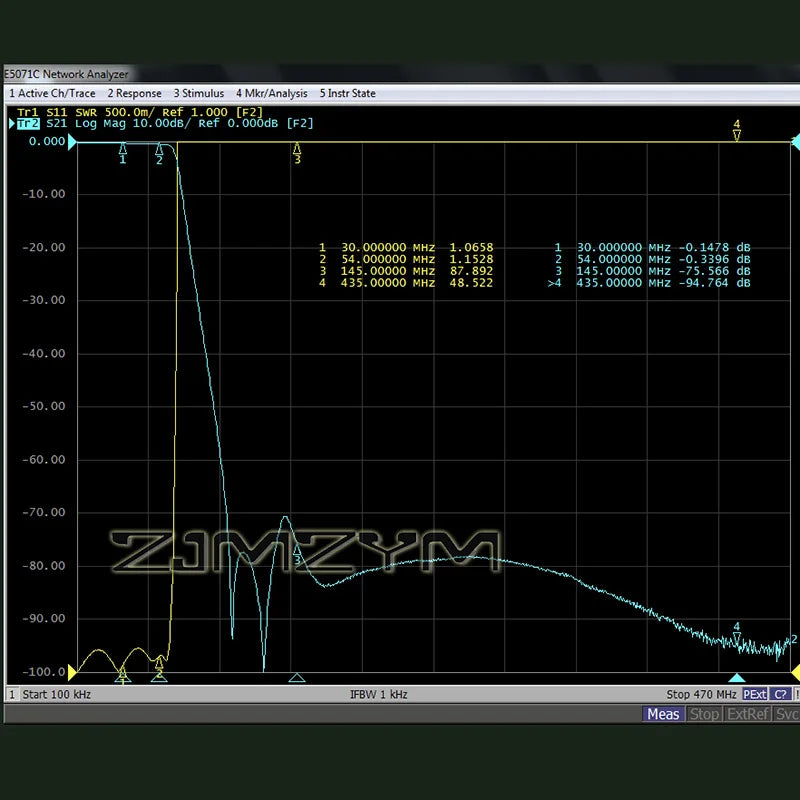Click the filled cyan marker-4 triangle on the frequency axis
Viewport: 800px width, 800px height.
tap(737, 678)
